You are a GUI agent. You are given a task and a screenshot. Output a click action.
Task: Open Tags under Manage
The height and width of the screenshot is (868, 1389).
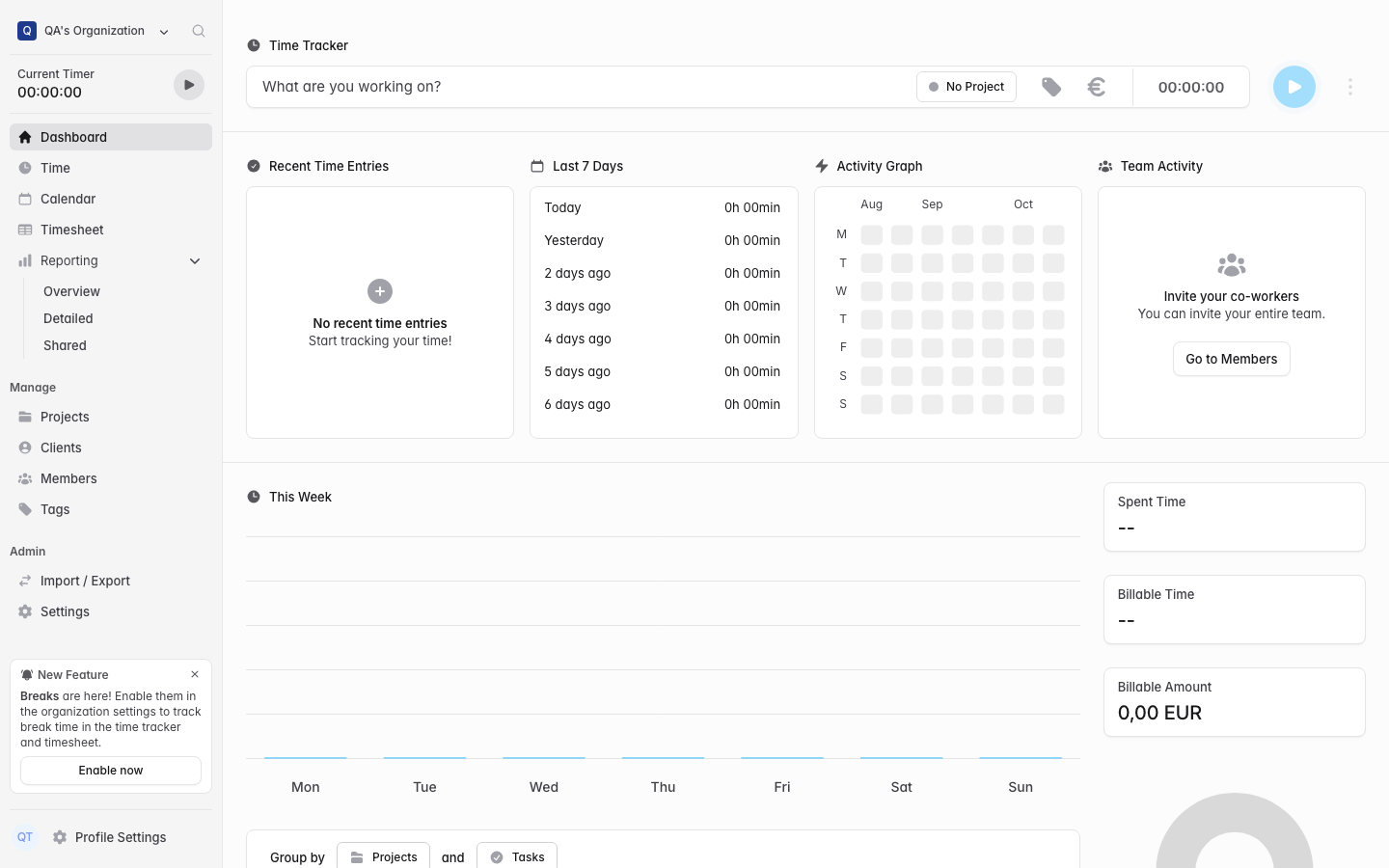pos(111,509)
